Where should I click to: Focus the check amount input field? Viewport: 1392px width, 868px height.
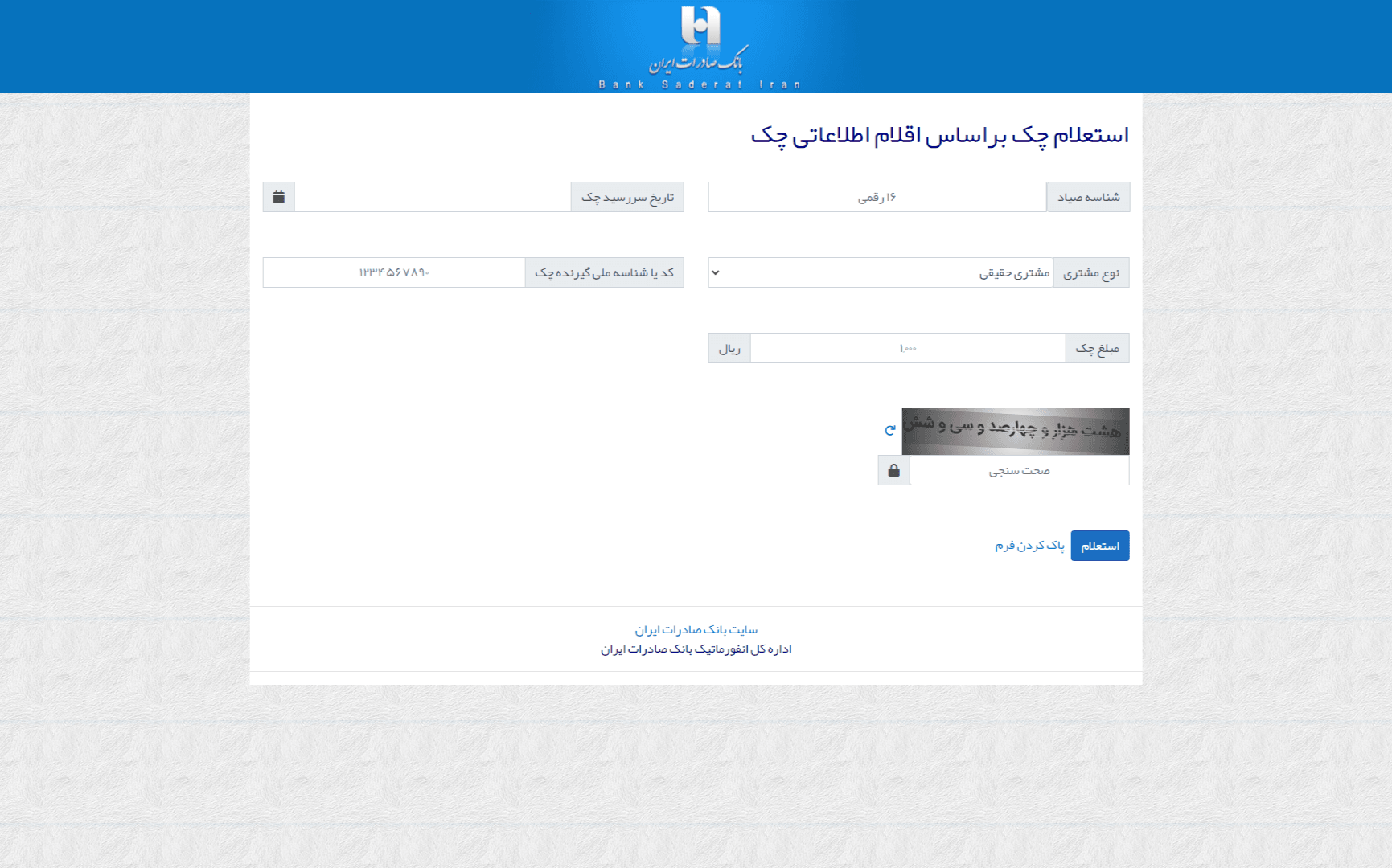(x=908, y=348)
